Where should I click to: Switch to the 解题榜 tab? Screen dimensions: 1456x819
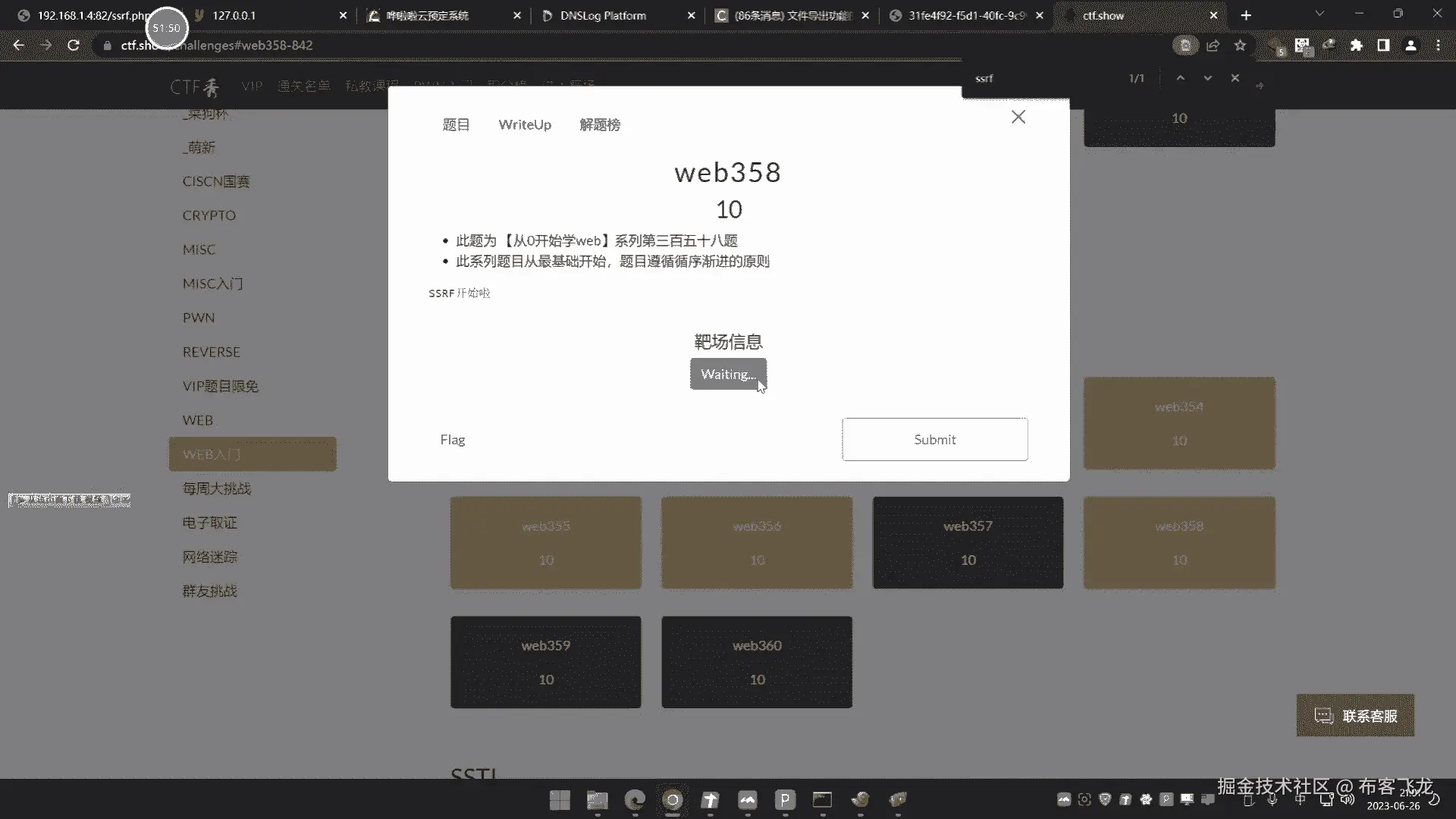599,125
